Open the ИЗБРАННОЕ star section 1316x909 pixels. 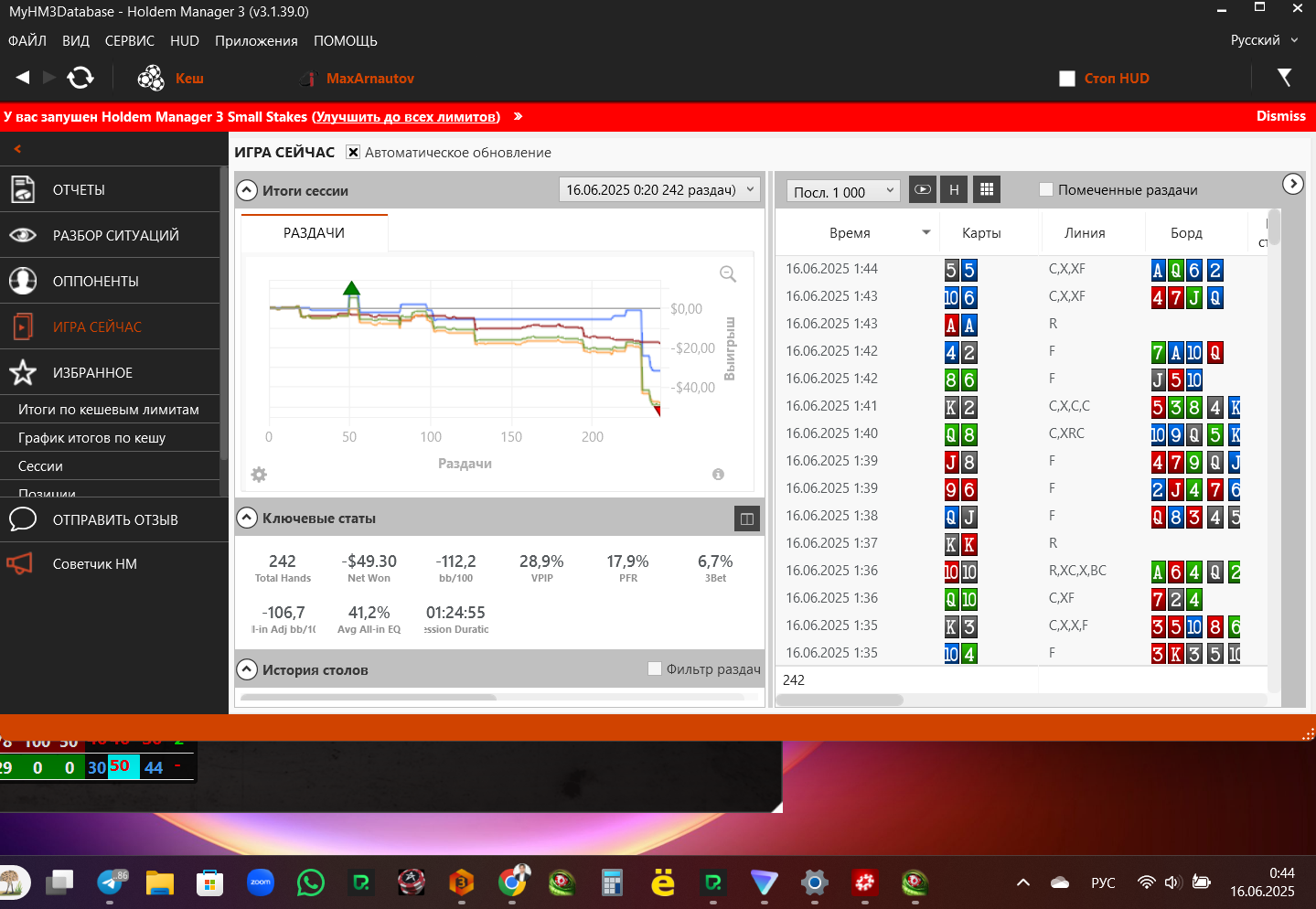tap(110, 372)
